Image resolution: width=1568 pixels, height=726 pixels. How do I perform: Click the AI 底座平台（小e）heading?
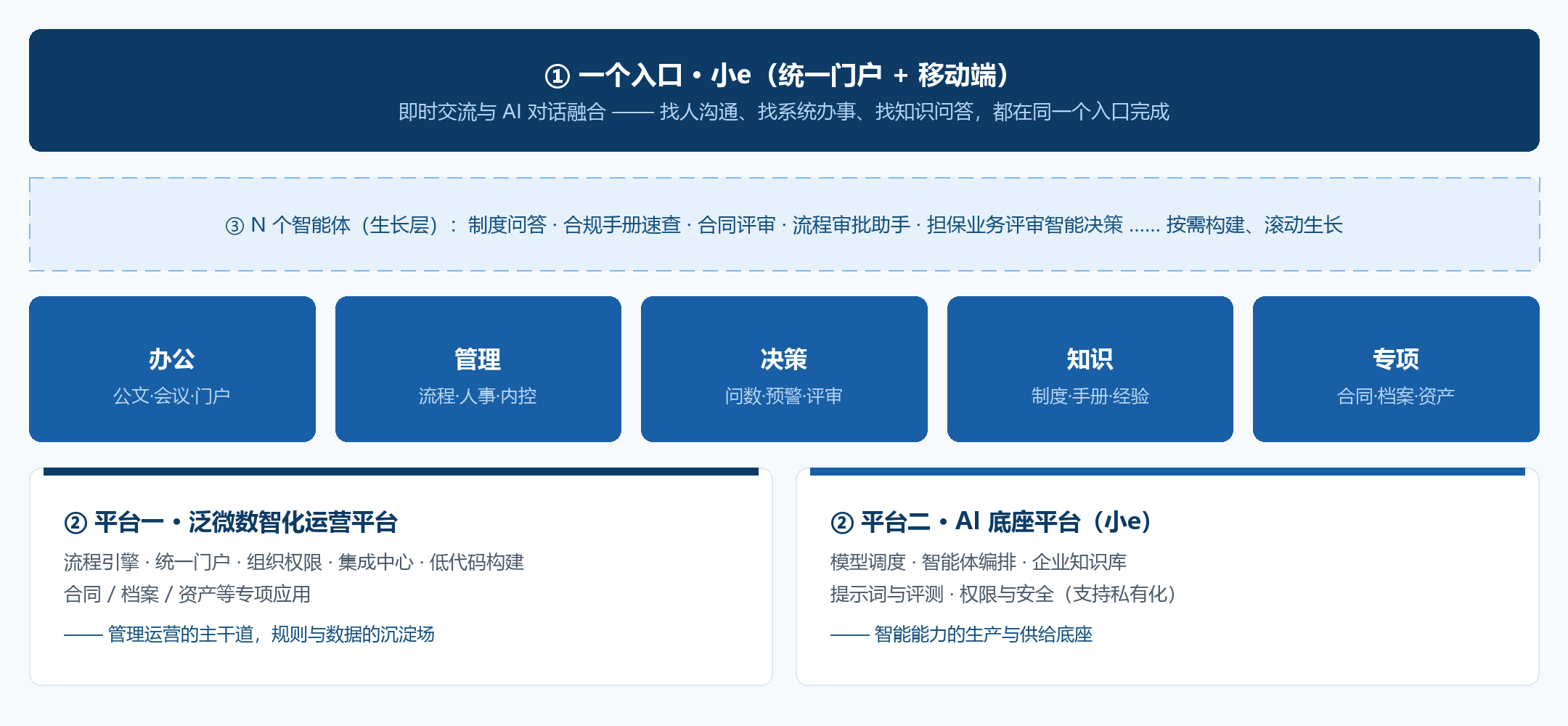tap(1054, 522)
